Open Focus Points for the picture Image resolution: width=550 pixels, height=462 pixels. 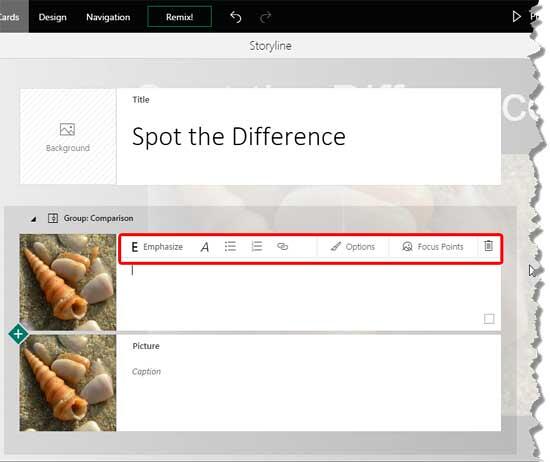click(x=432, y=247)
